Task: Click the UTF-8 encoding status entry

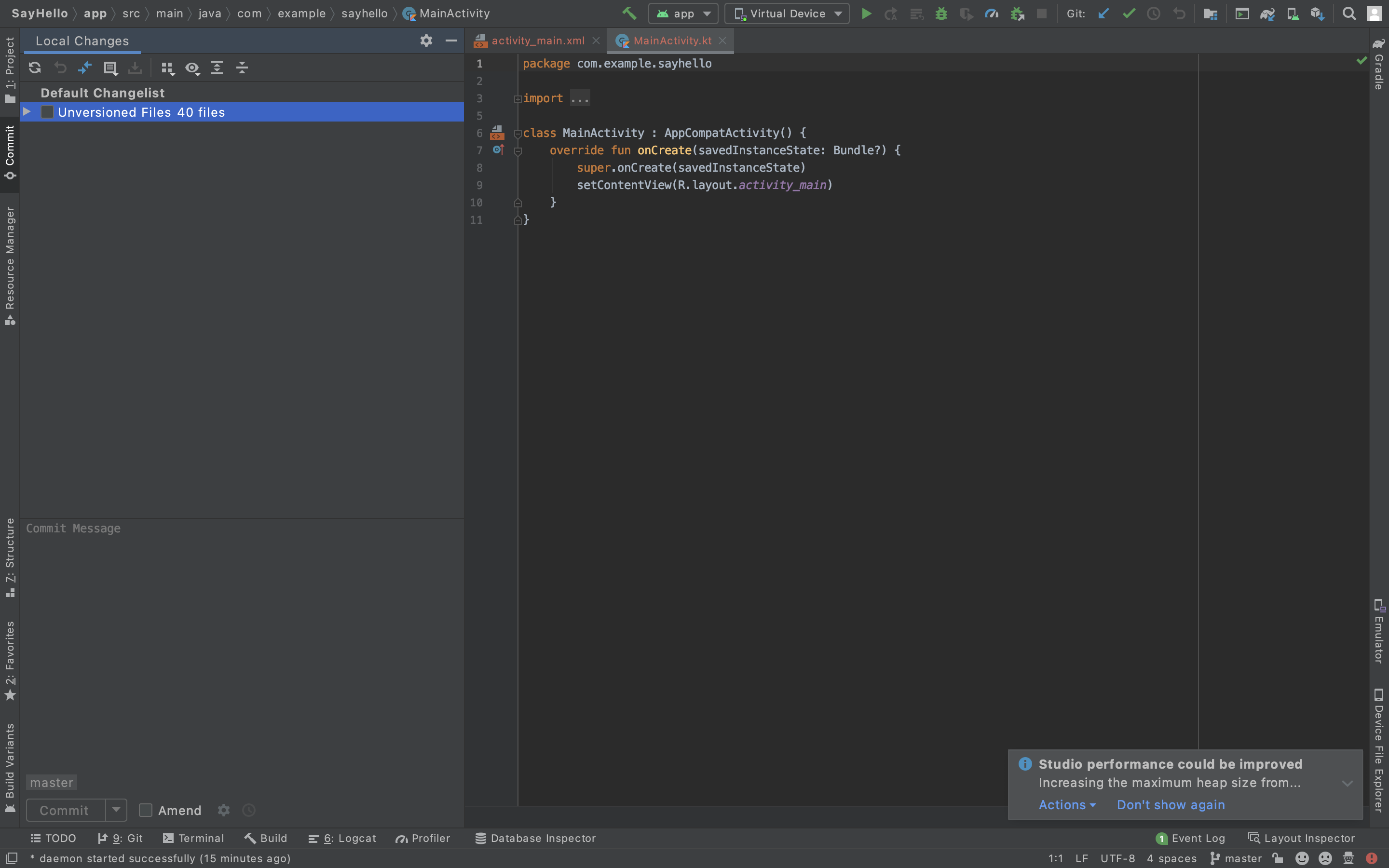Action: (1117, 858)
